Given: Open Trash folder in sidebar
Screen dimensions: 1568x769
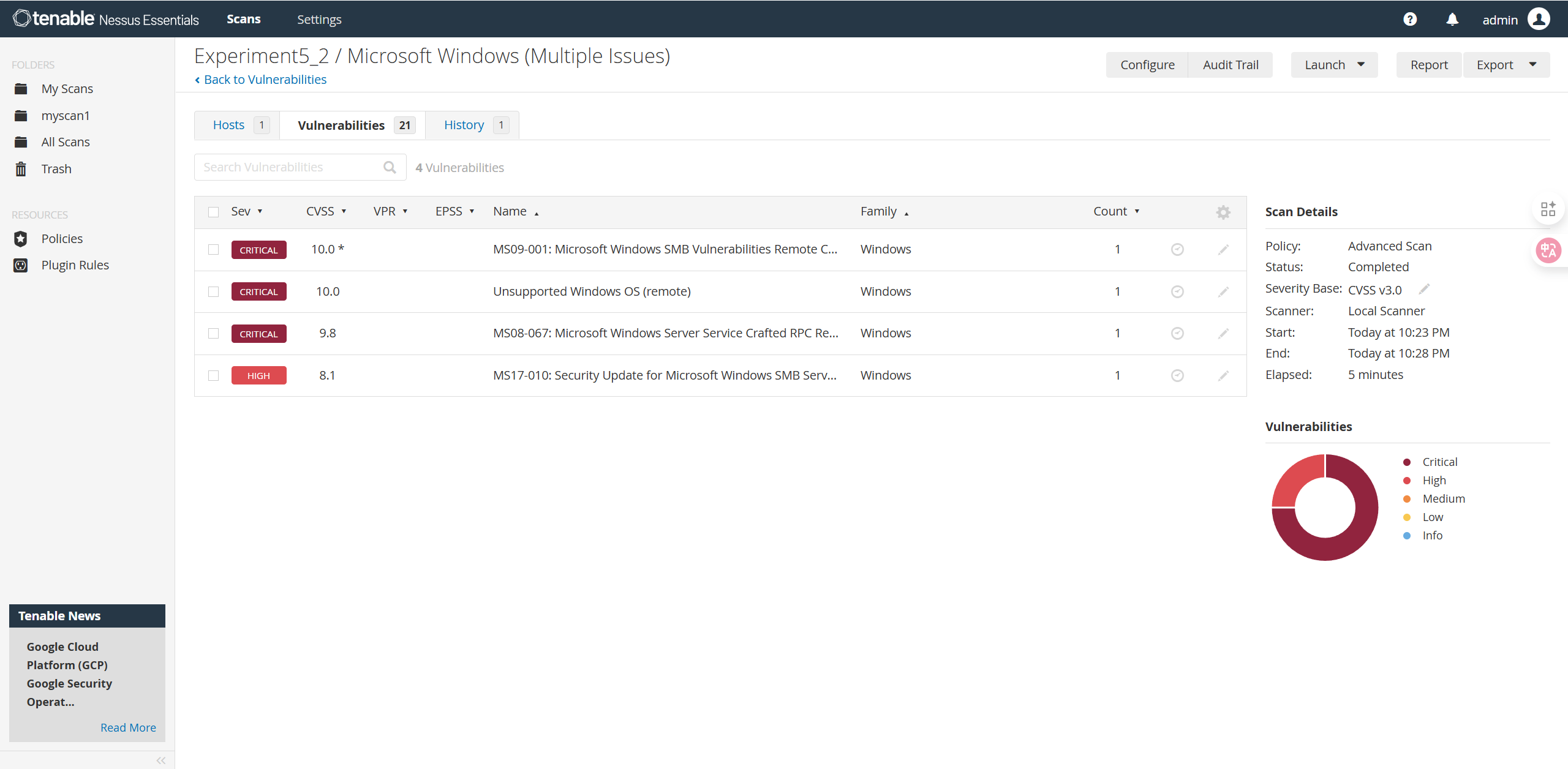Looking at the screenshot, I should [56, 169].
